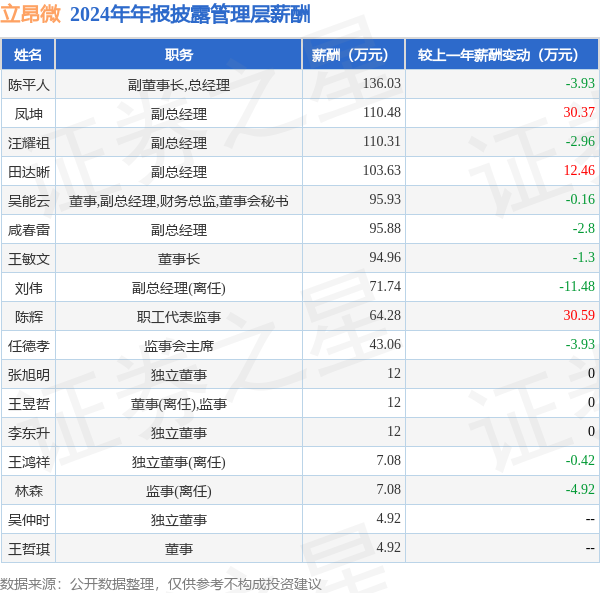Click the name '王鸿祥'

(x=29, y=462)
